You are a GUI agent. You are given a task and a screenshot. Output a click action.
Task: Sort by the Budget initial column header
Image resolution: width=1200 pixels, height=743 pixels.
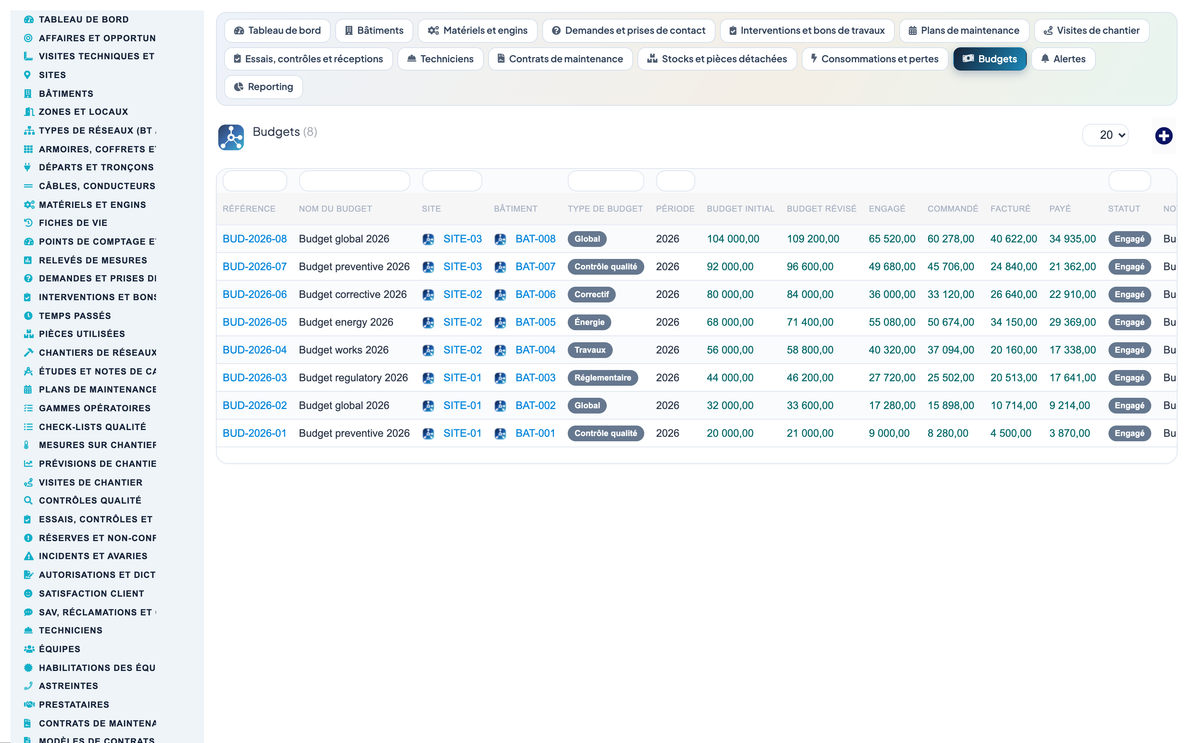pos(741,209)
